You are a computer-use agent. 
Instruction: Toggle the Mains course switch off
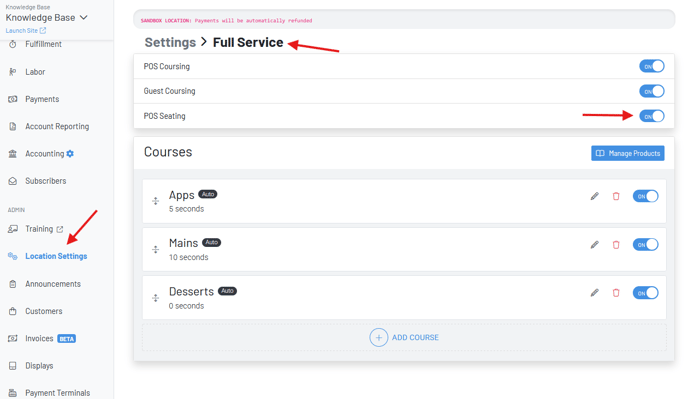(645, 244)
